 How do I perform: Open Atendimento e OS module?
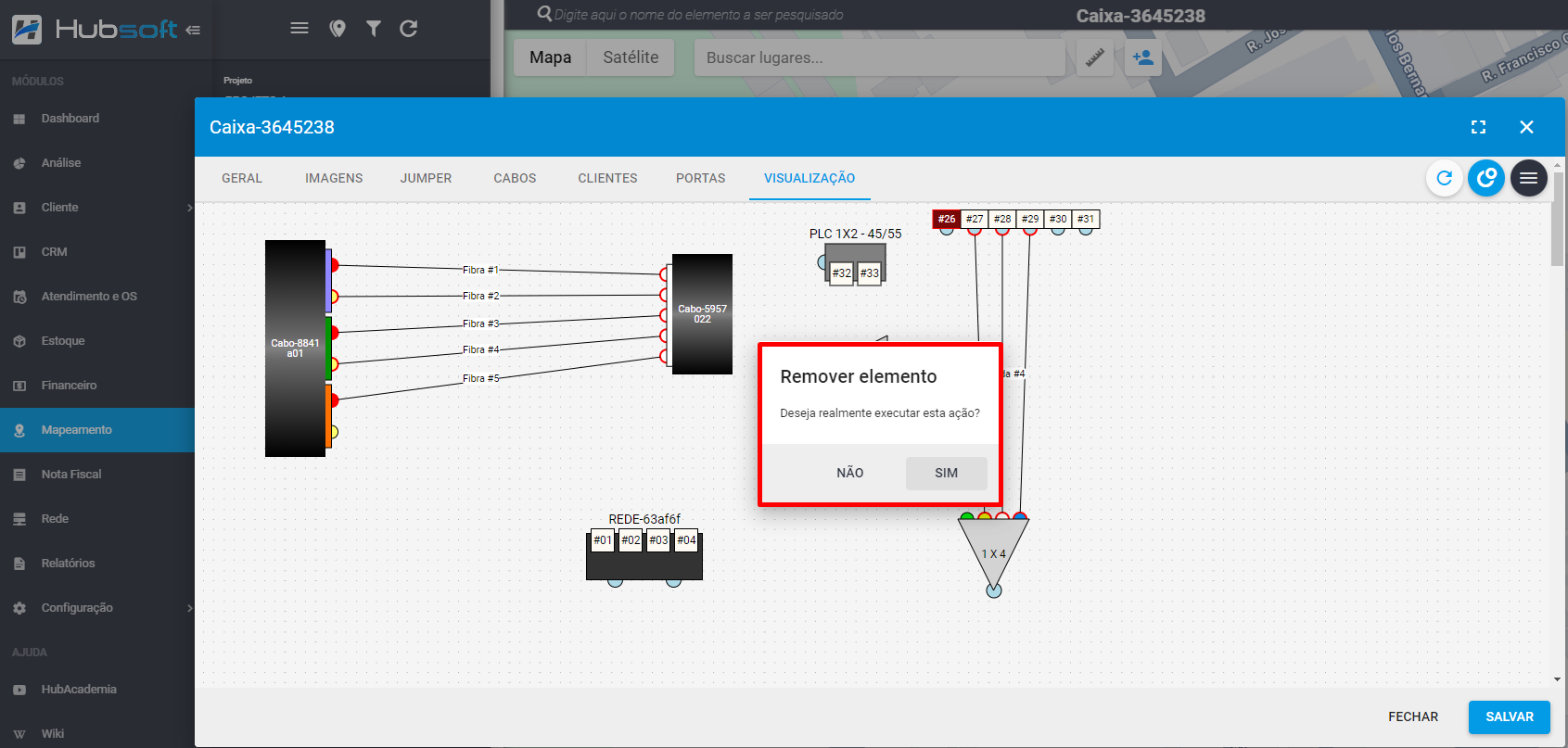tap(97, 297)
